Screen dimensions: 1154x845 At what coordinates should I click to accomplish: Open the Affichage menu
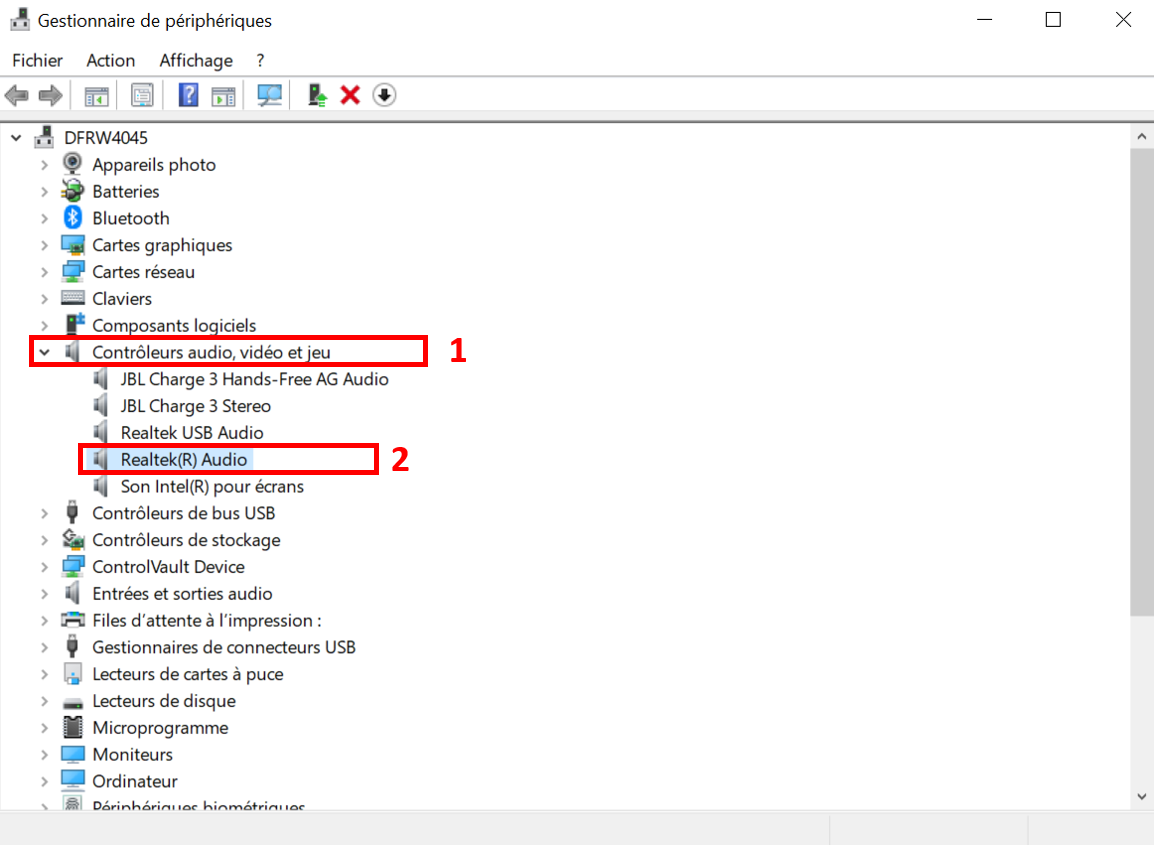pyautogui.click(x=196, y=61)
